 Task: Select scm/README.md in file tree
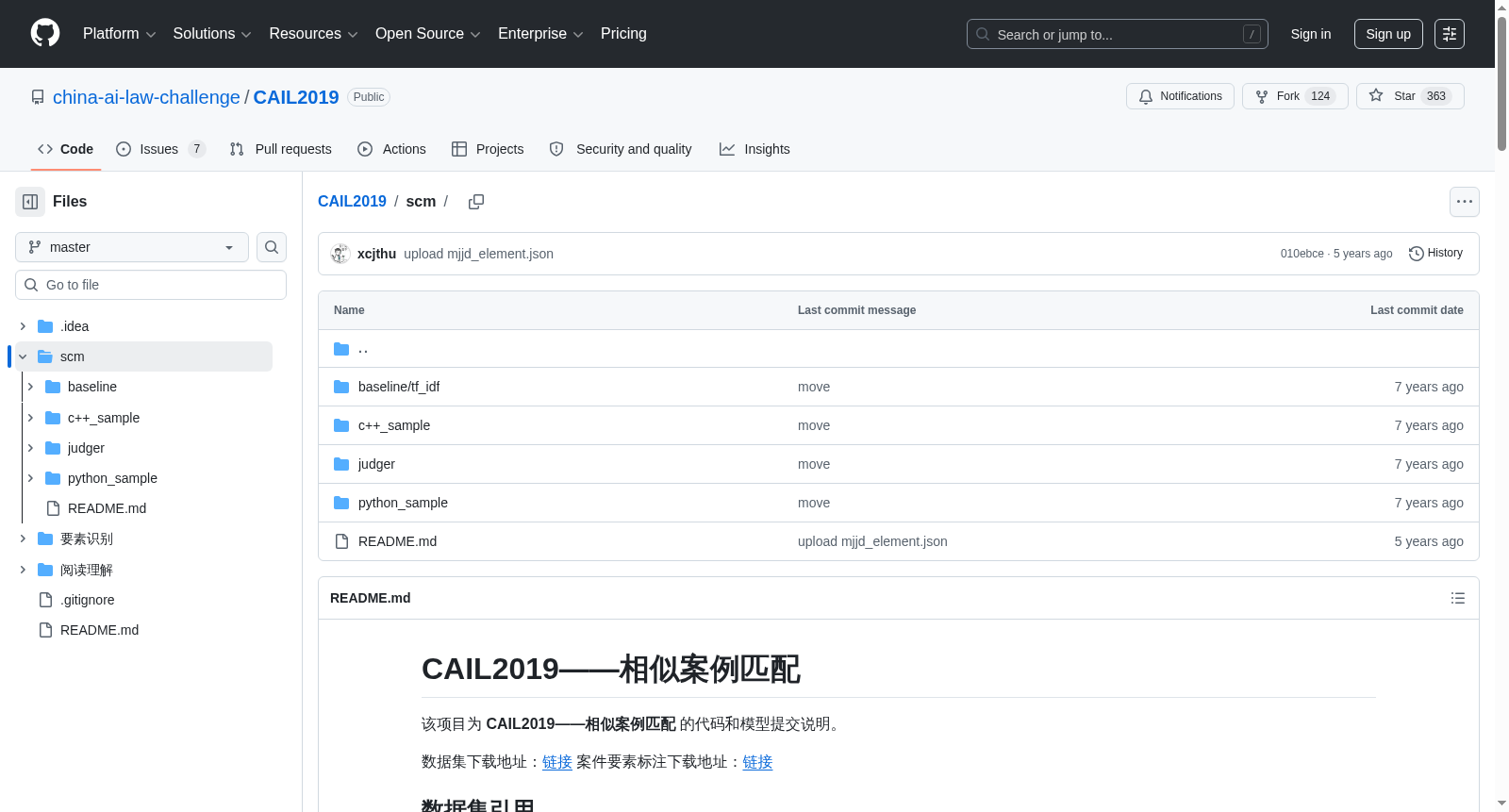[x=107, y=508]
